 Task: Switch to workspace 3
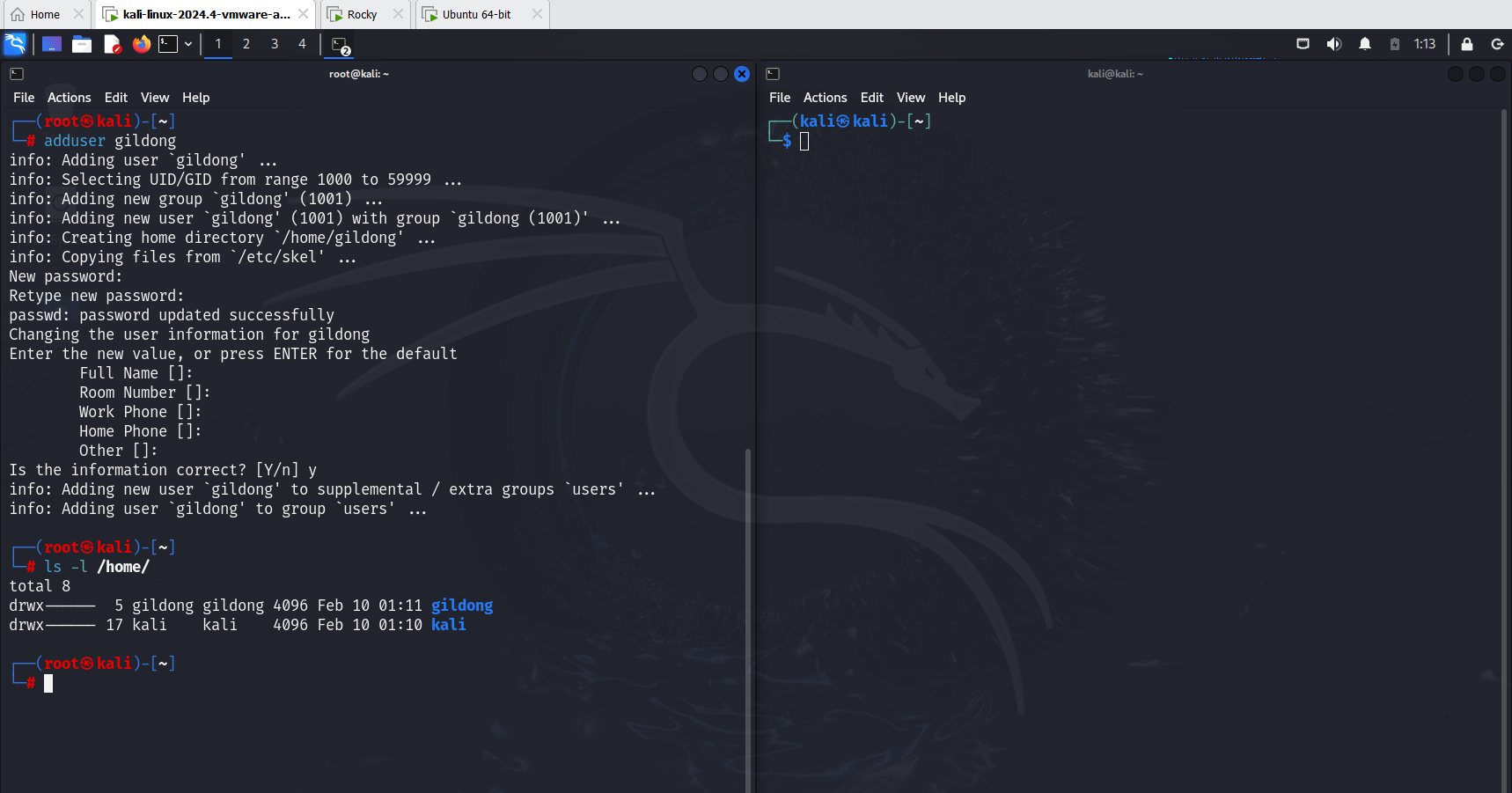(x=275, y=44)
